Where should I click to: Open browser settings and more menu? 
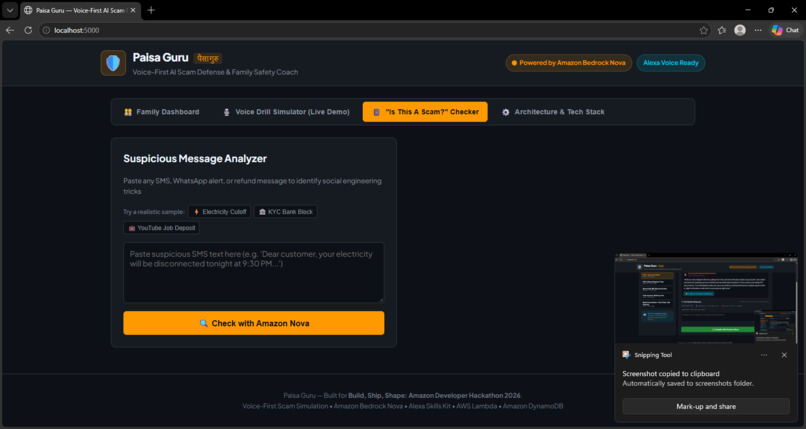click(x=758, y=30)
